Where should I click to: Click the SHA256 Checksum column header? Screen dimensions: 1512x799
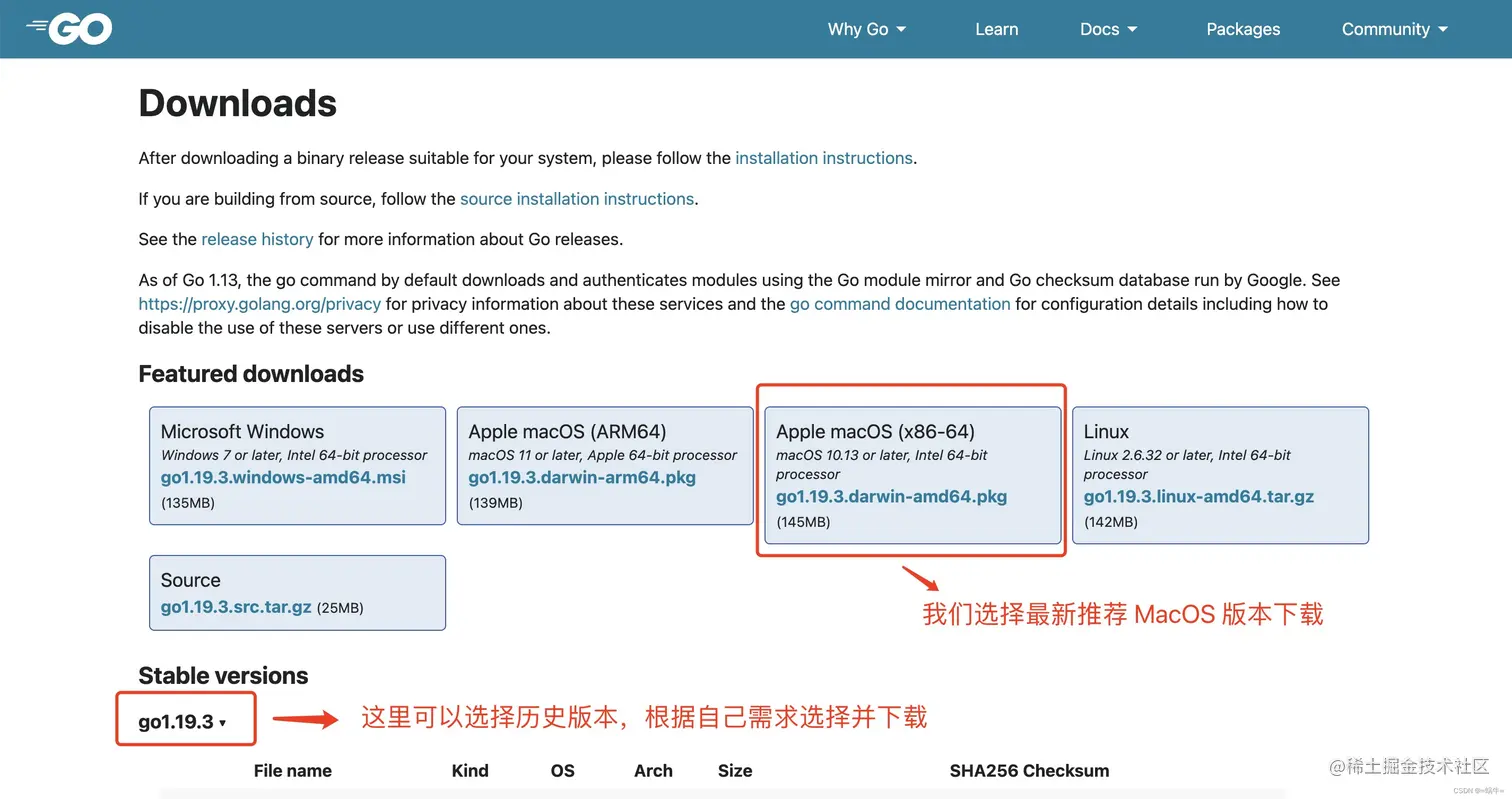[1029, 771]
